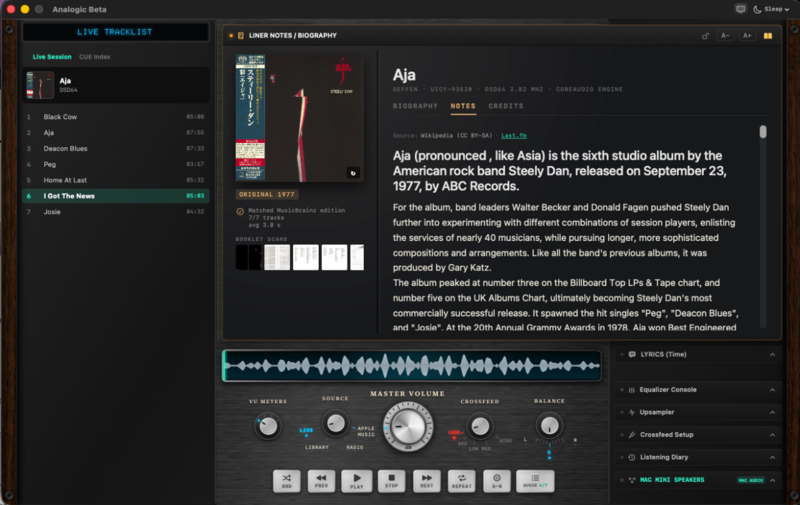
Task: Set the source selector to LIBRARY
Action: pyautogui.click(x=317, y=447)
